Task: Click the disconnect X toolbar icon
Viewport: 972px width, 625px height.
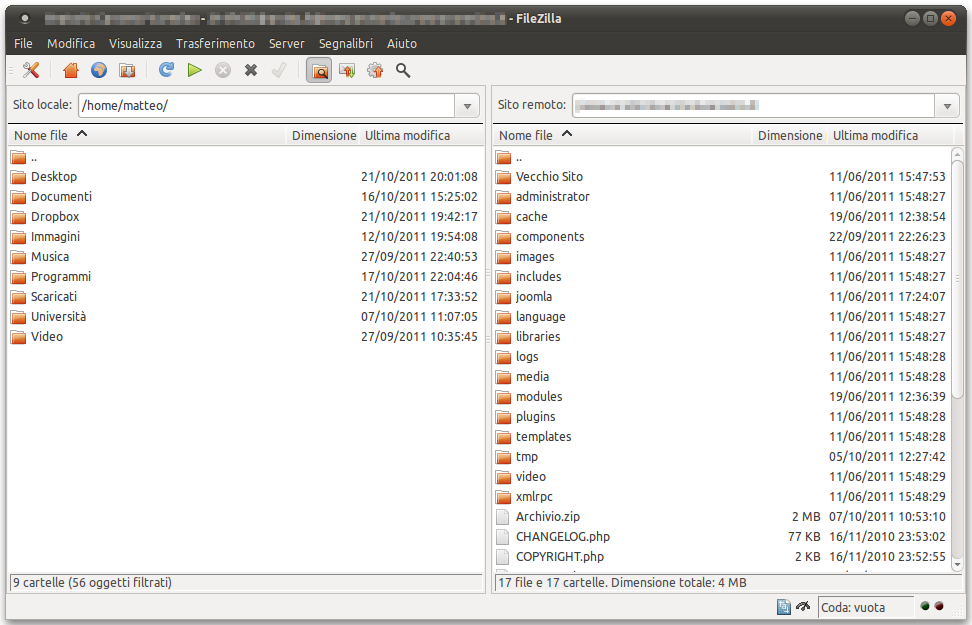Action: tap(251, 70)
